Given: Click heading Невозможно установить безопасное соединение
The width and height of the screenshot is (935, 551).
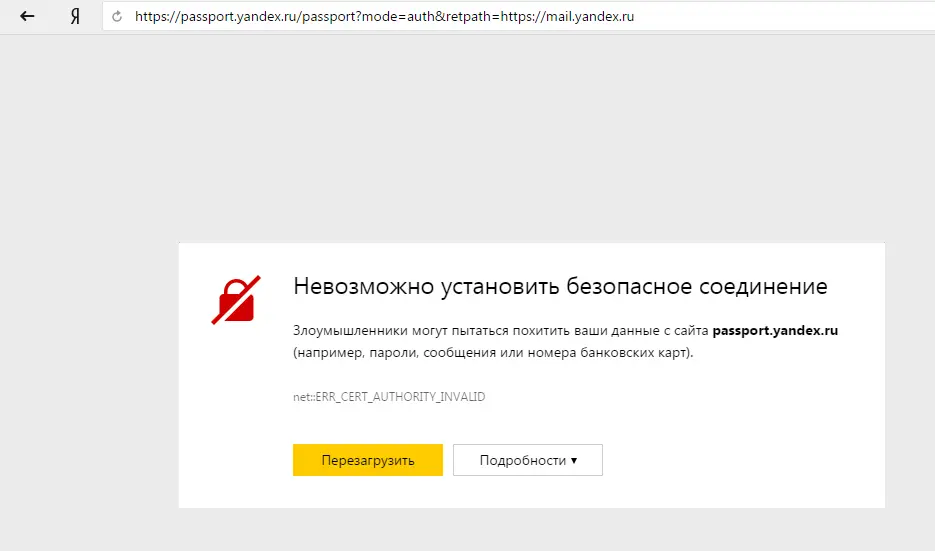Looking at the screenshot, I should click(x=560, y=286).
